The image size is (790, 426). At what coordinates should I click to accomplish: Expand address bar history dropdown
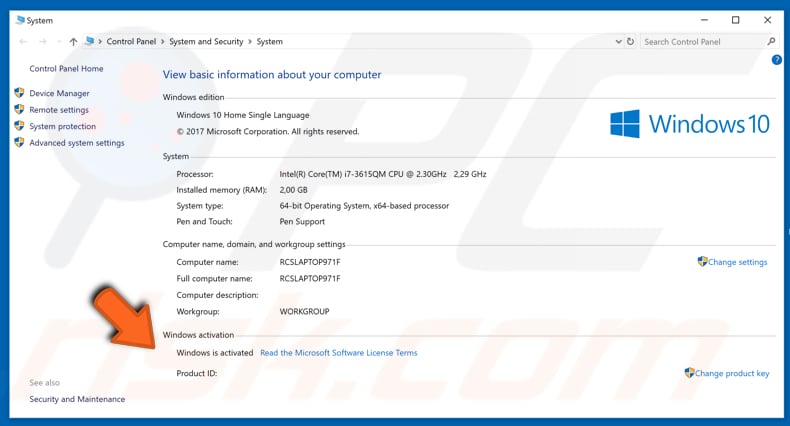(x=618, y=42)
